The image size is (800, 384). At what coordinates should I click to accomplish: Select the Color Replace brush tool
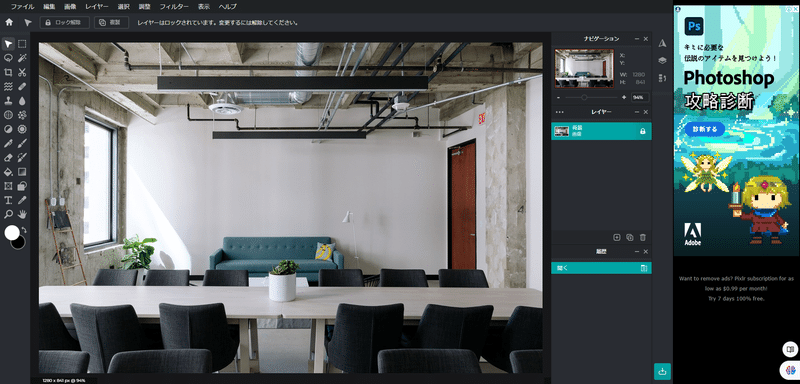click(22, 158)
